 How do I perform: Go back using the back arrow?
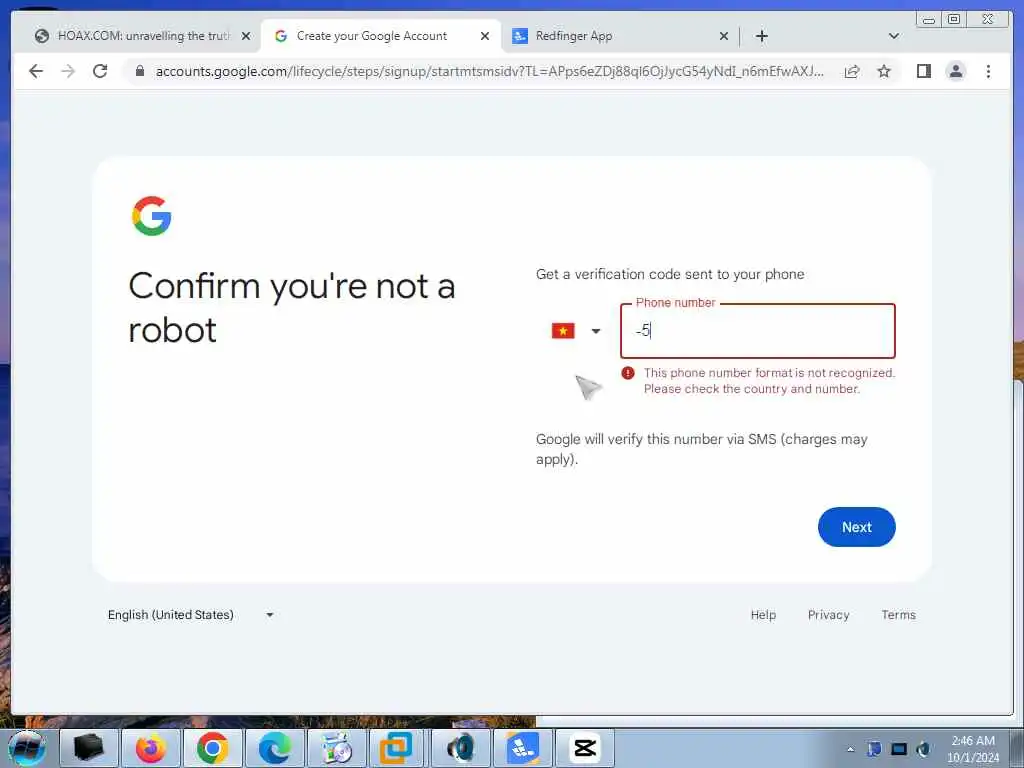36,71
